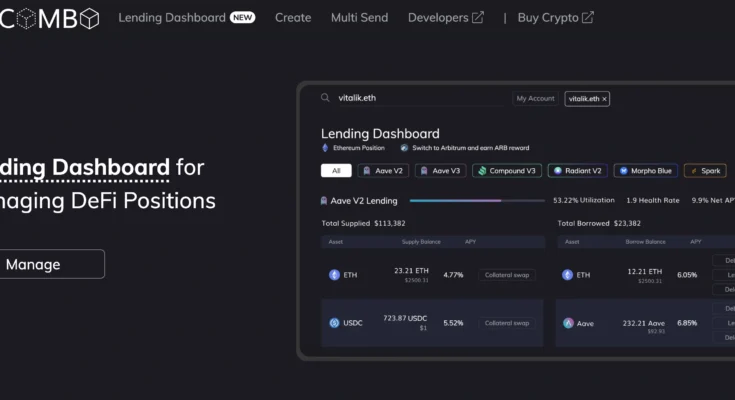The image size is (735, 400).
Task: Click Lending Dashboard heading in preview
Action: (380, 134)
